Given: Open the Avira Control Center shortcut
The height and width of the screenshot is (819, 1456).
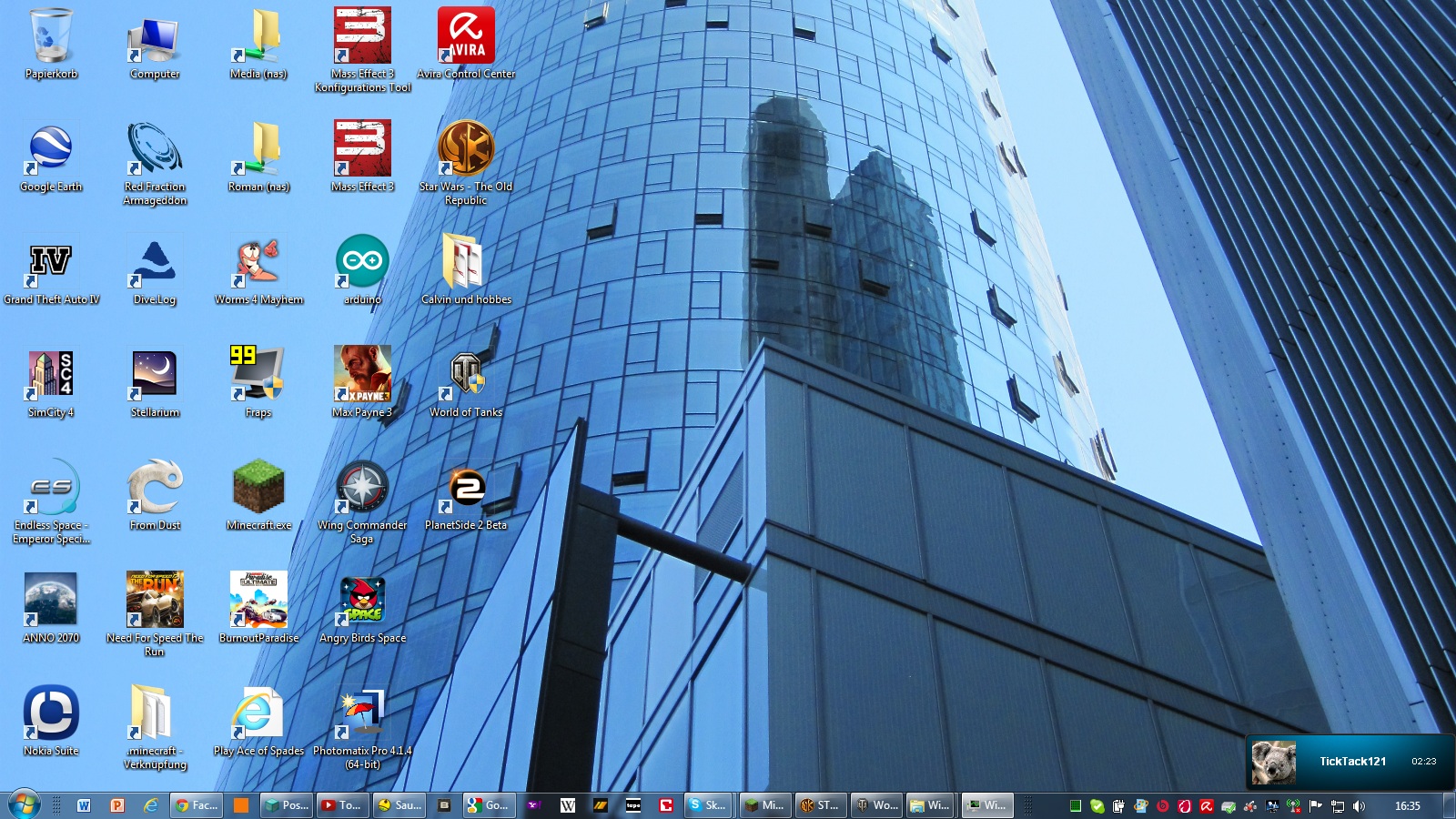Looking at the screenshot, I should point(466,37).
